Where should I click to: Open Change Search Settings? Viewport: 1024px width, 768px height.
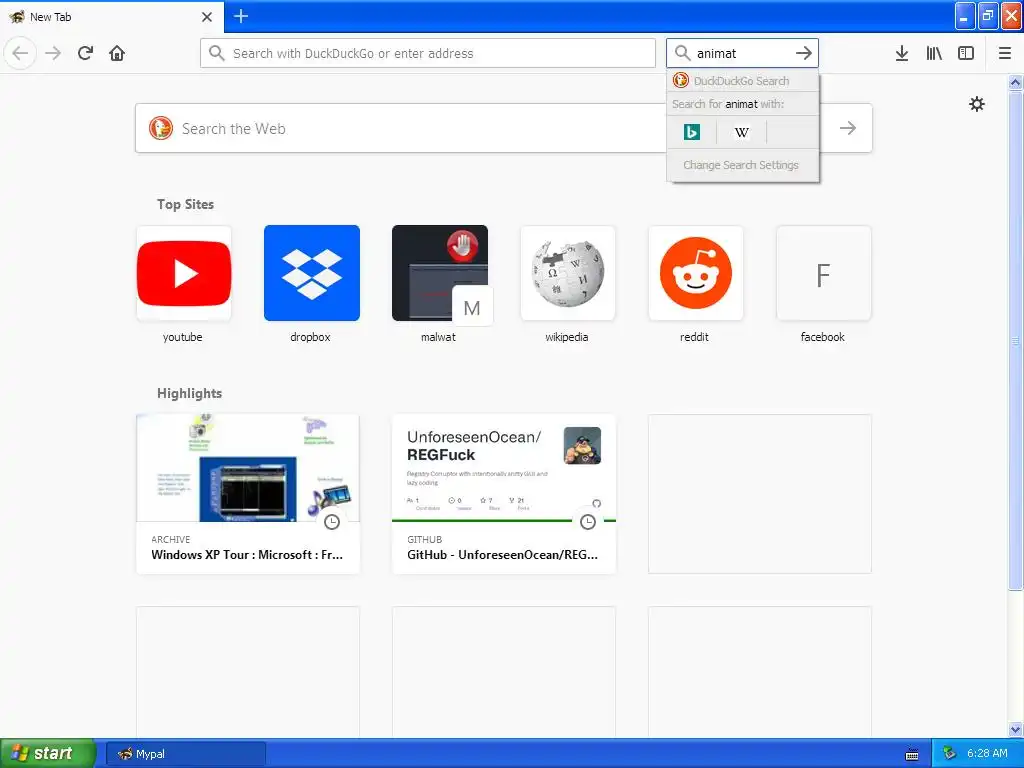click(x=741, y=165)
